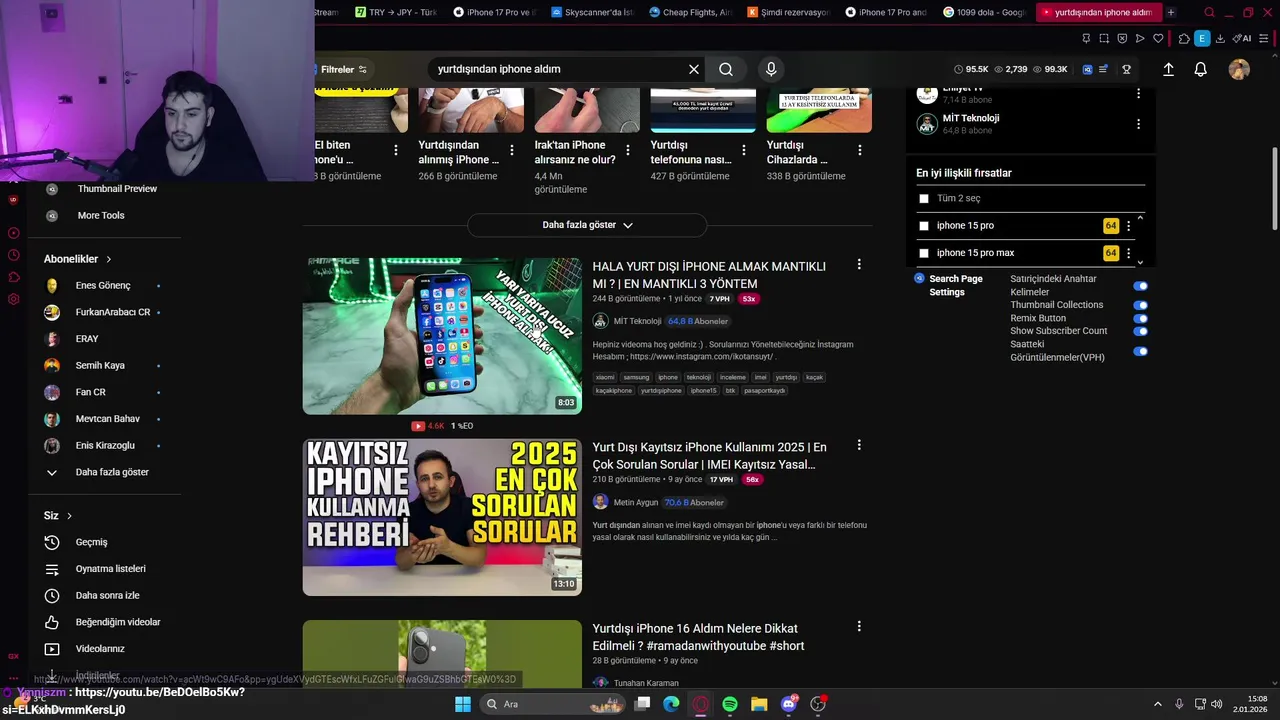
Task: Open Enes Gönenç subscription
Action: point(103,286)
